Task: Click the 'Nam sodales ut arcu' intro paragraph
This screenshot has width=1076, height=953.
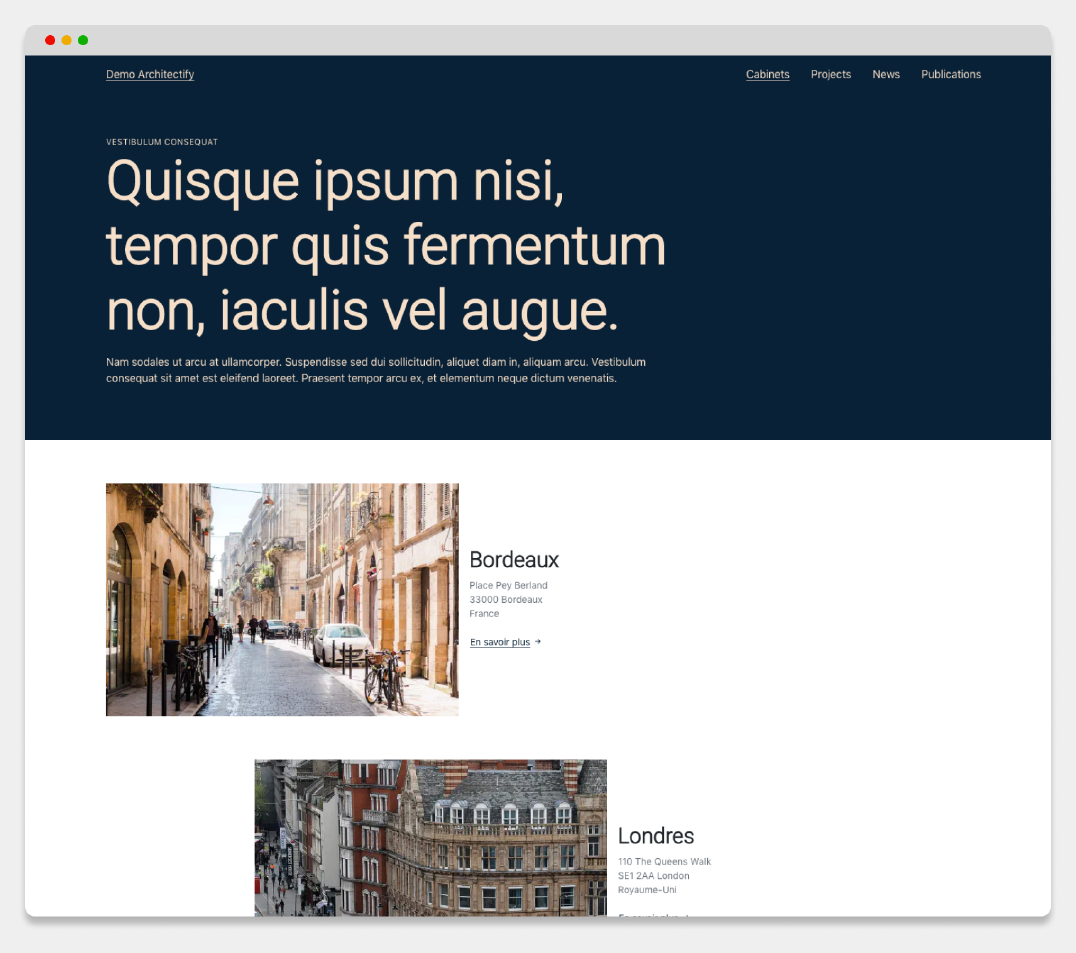Action: (375, 370)
